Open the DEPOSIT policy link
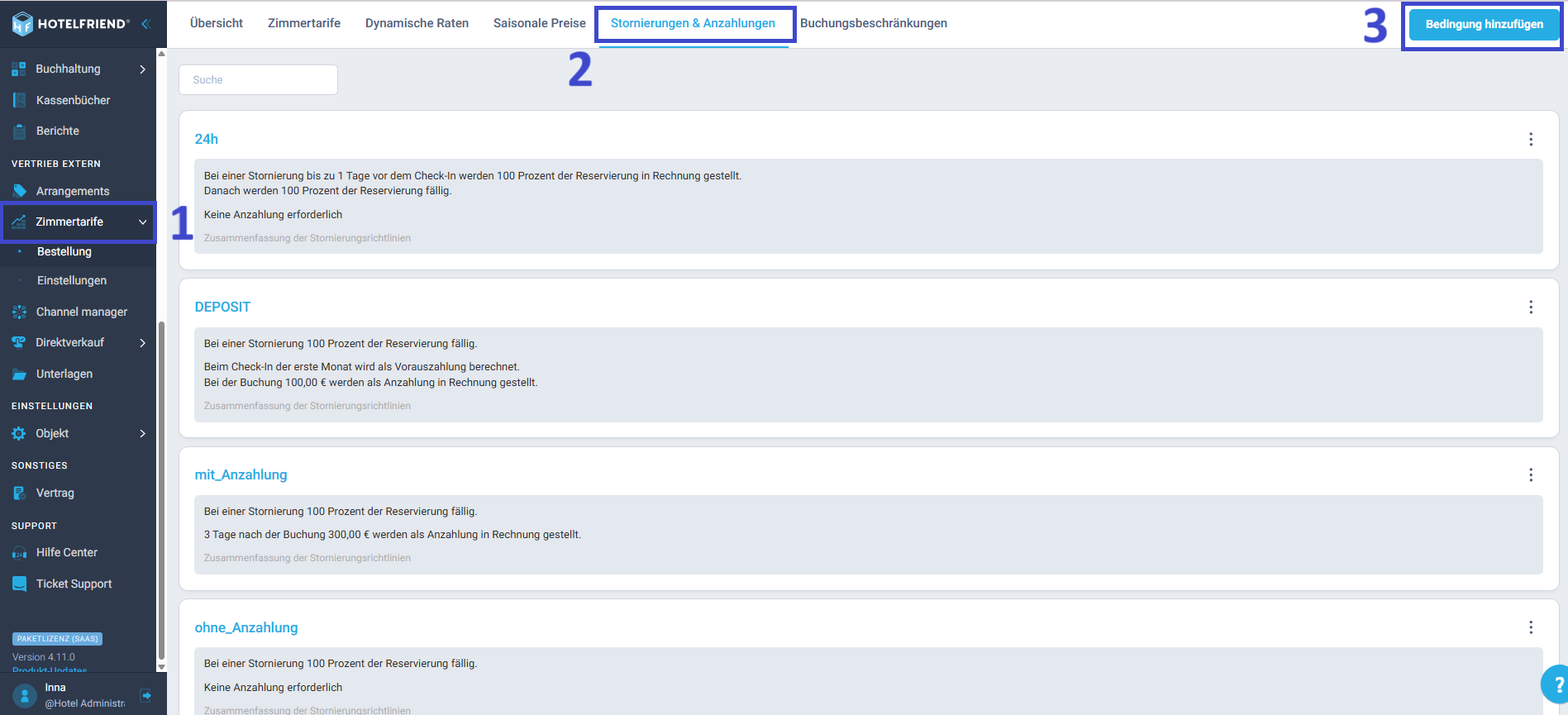 pos(222,307)
